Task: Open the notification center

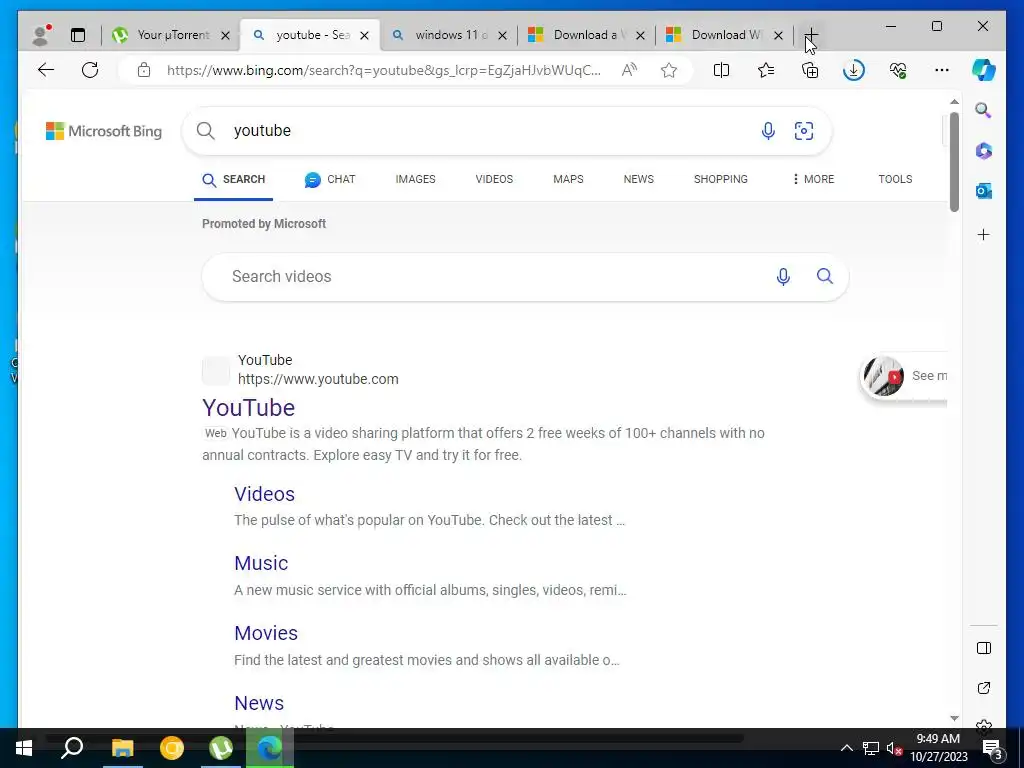Action: click(991, 750)
